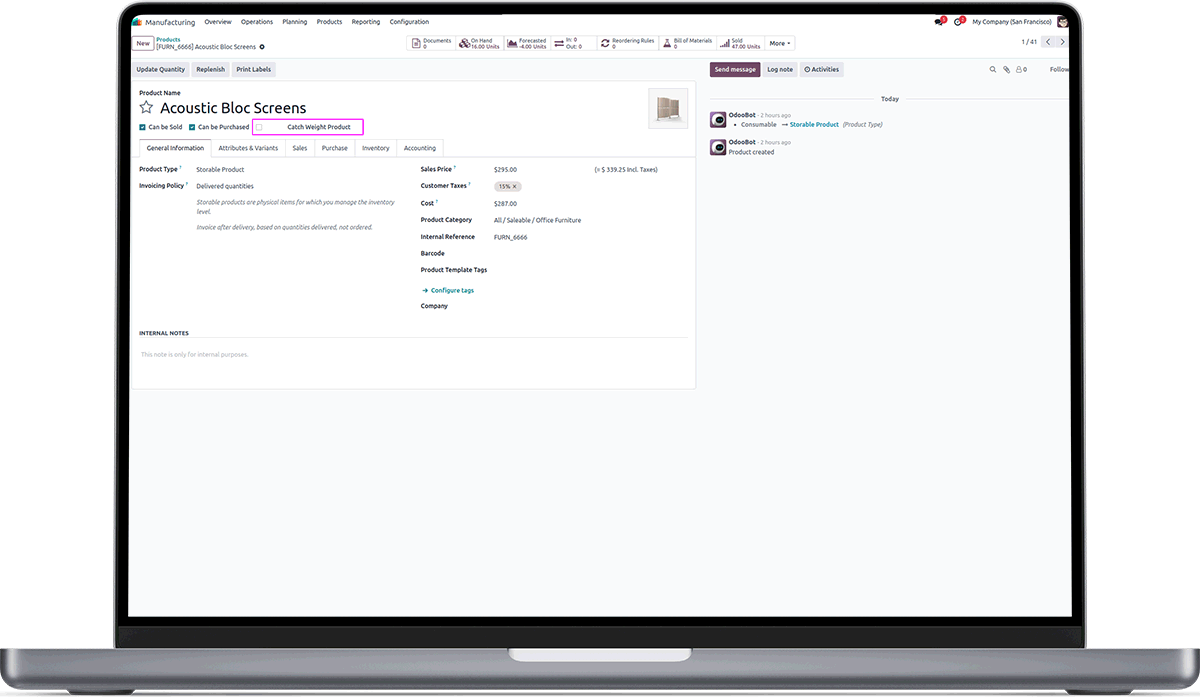This screenshot has width=1200, height=697.
Task: Open the Sold 47.00 Units stat button
Action: 740,43
